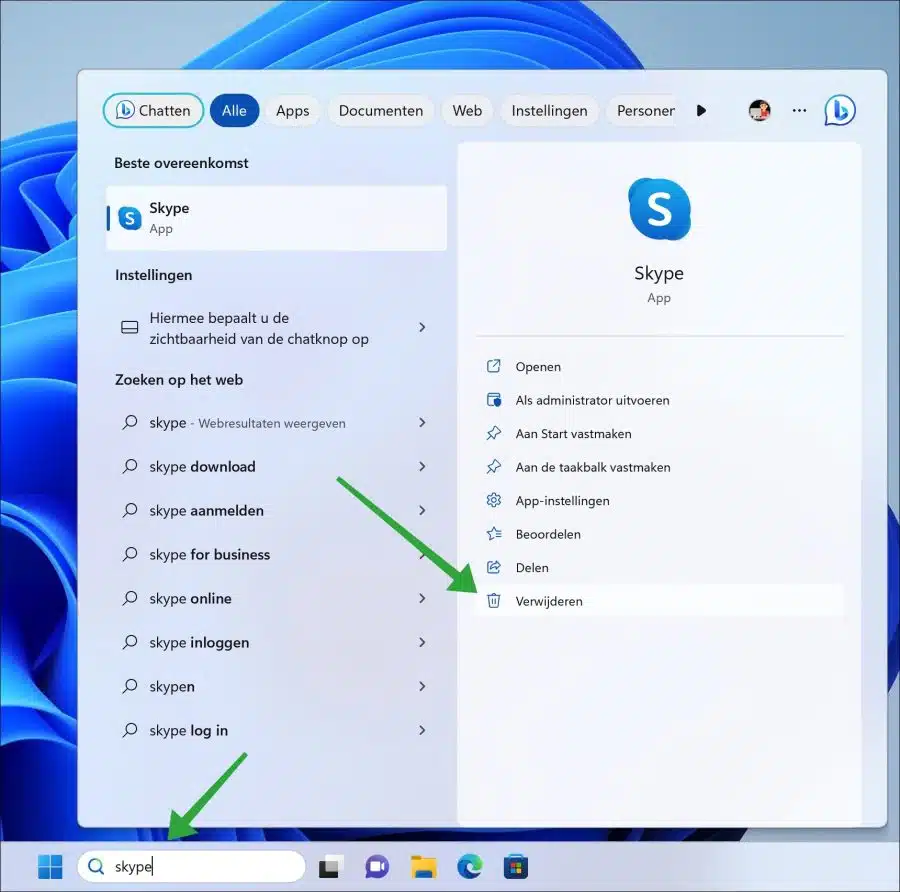Click the Openen external-link icon
Screen dimensions: 900x892
494,366
